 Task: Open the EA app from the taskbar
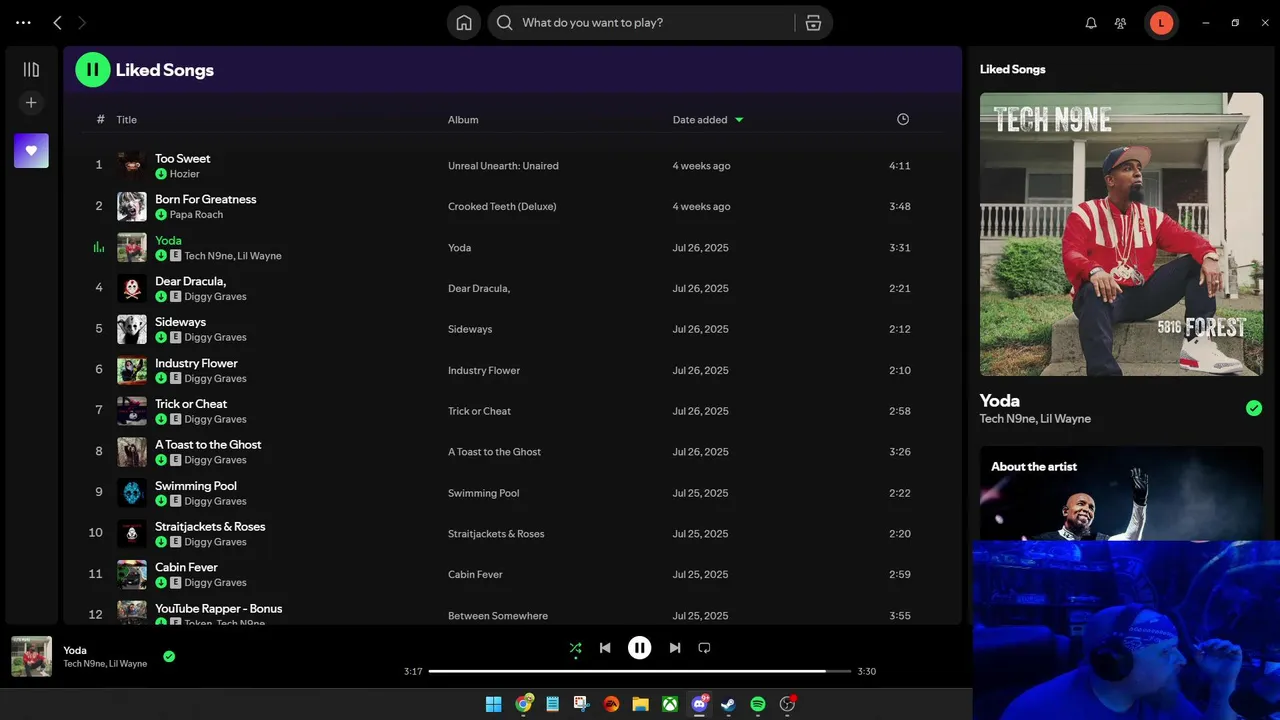[611, 704]
